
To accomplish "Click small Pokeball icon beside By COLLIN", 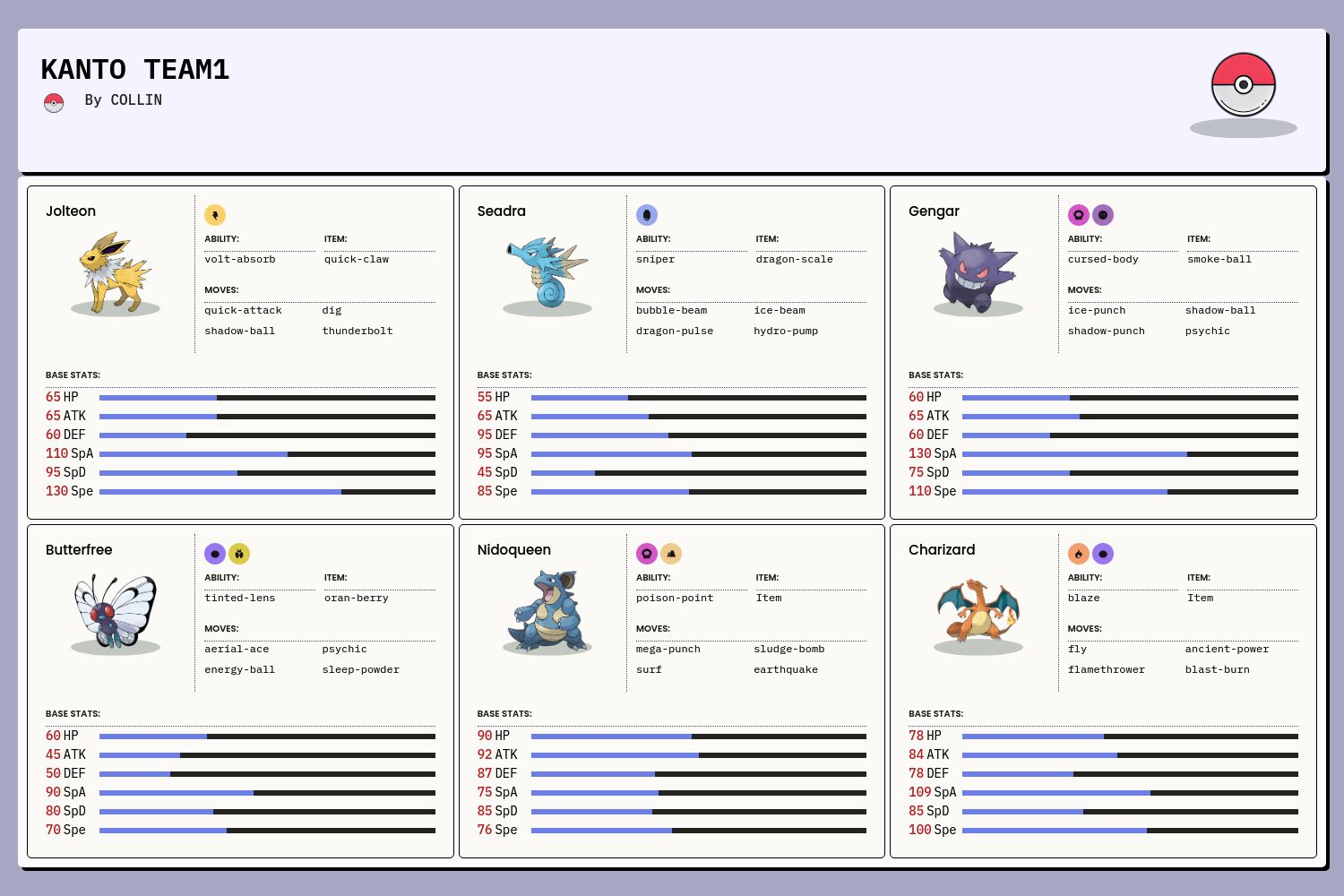I will click(x=54, y=103).
